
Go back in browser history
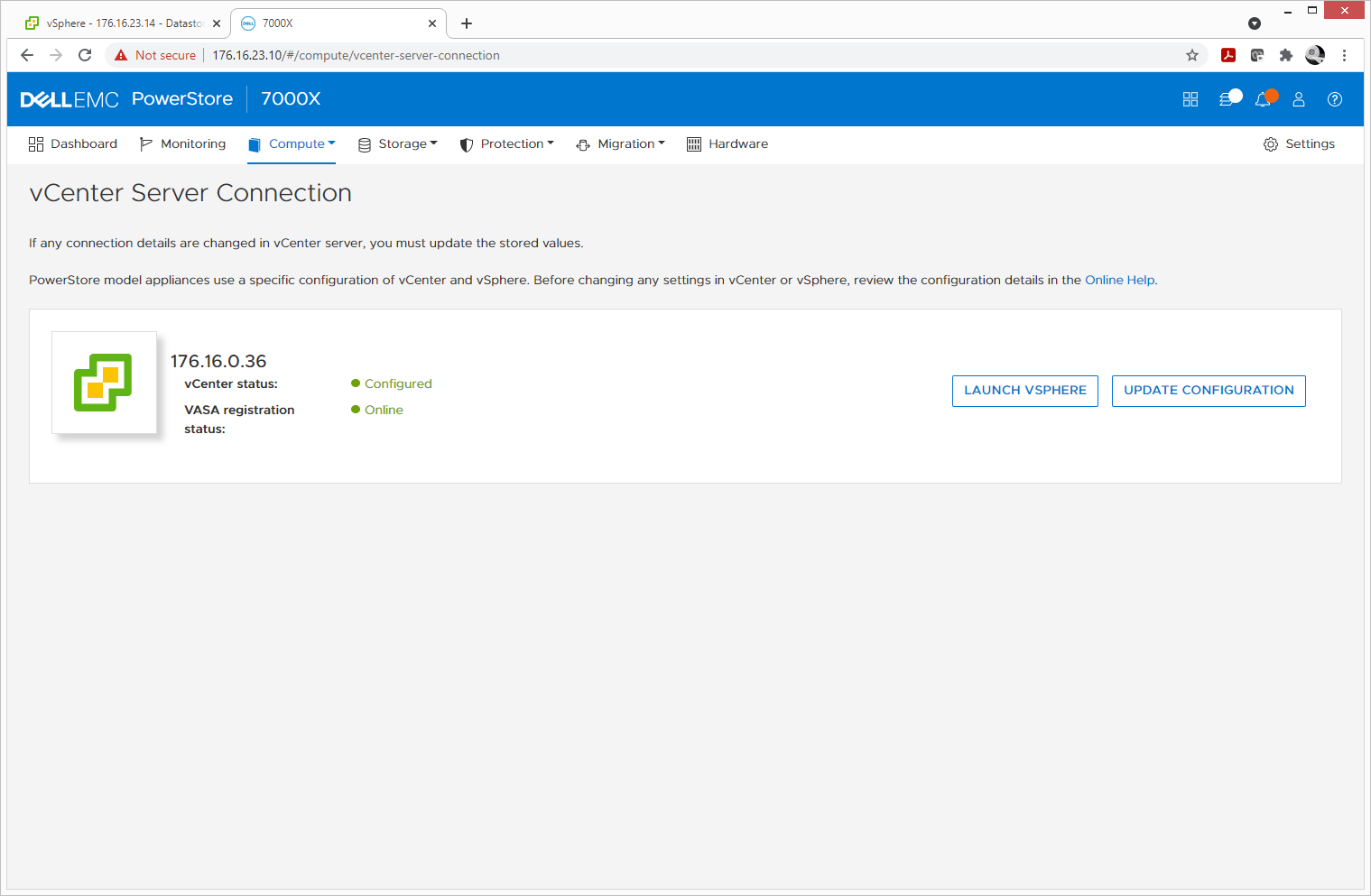pyautogui.click(x=27, y=55)
